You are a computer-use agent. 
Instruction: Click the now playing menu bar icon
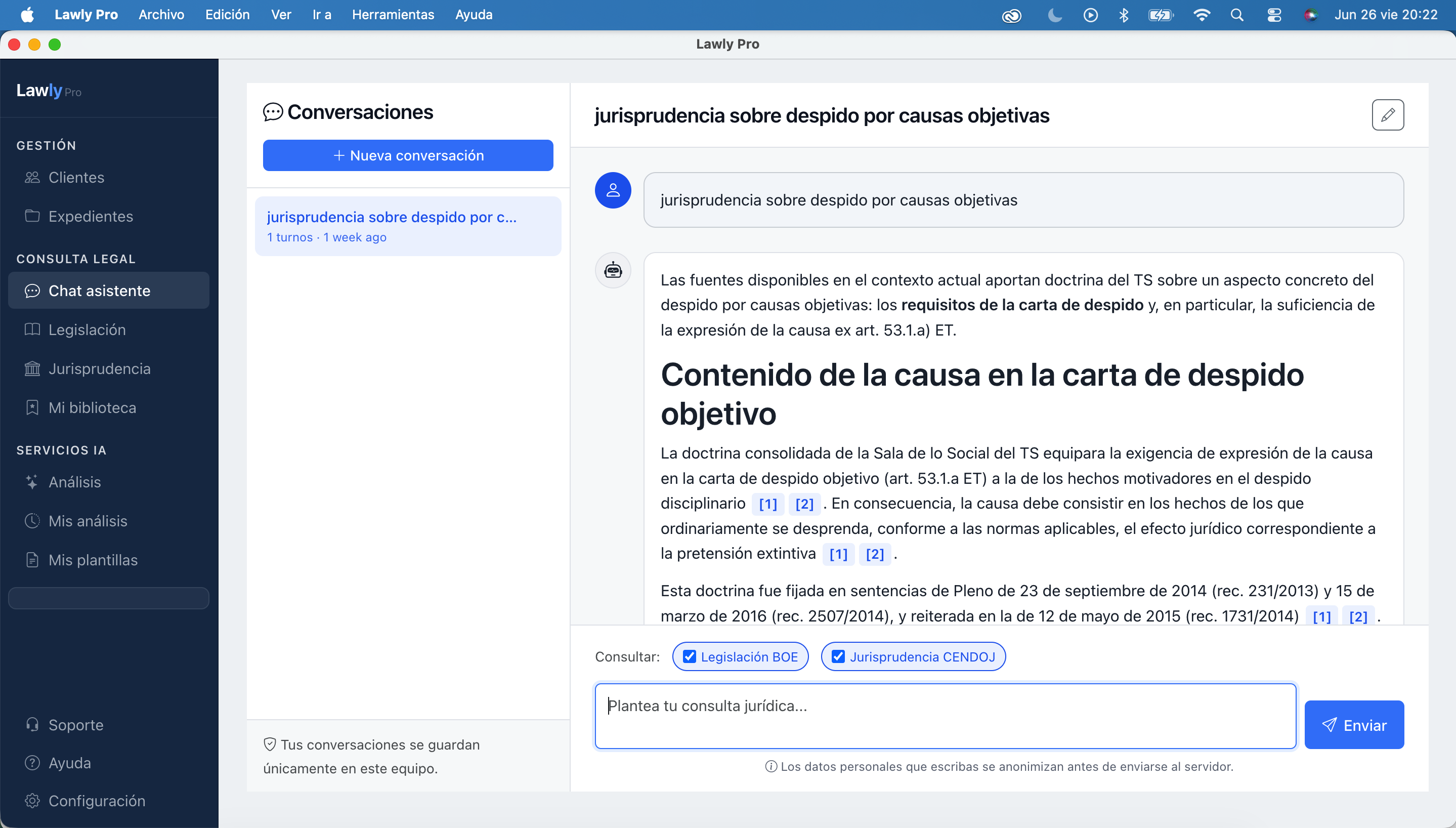(1090, 15)
